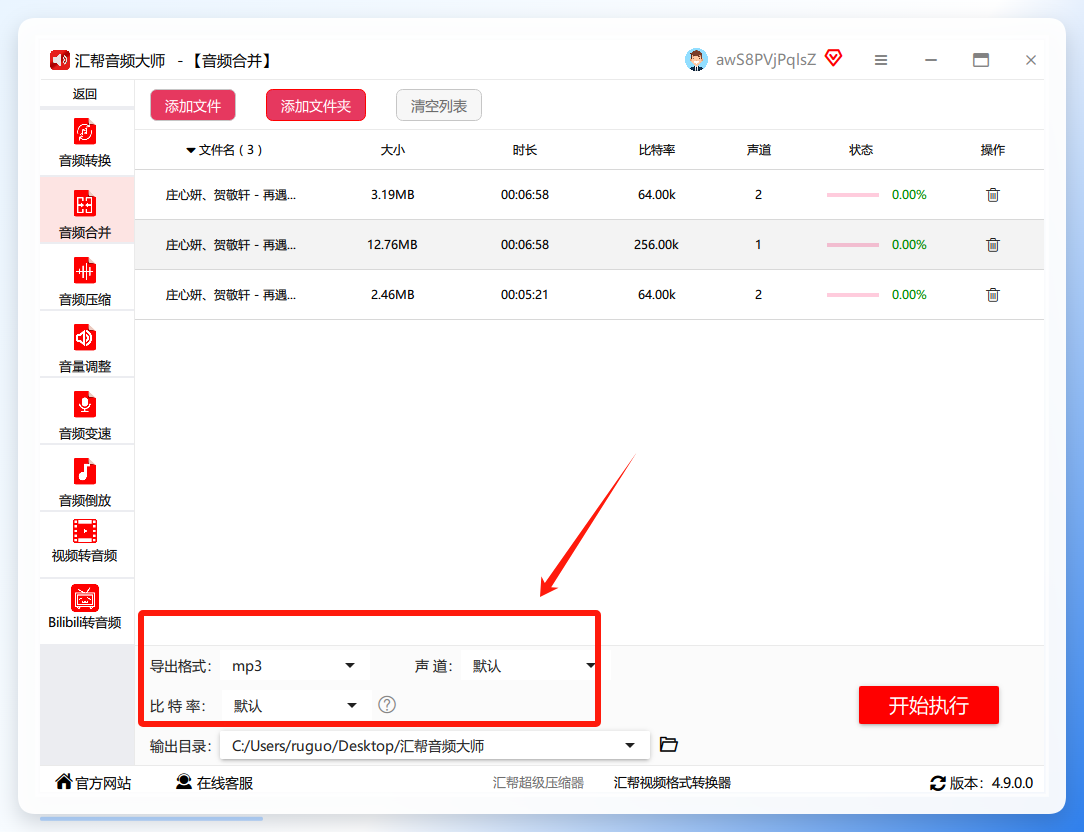This screenshot has width=1084, height=832.
Task: Open 在线客服 online support
Action: tap(214, 782)
